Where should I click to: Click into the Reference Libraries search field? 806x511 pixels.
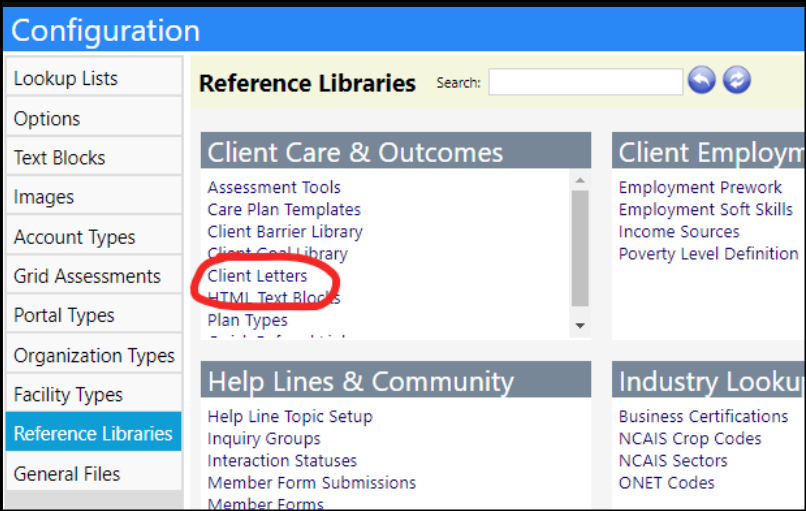[585, 82]
